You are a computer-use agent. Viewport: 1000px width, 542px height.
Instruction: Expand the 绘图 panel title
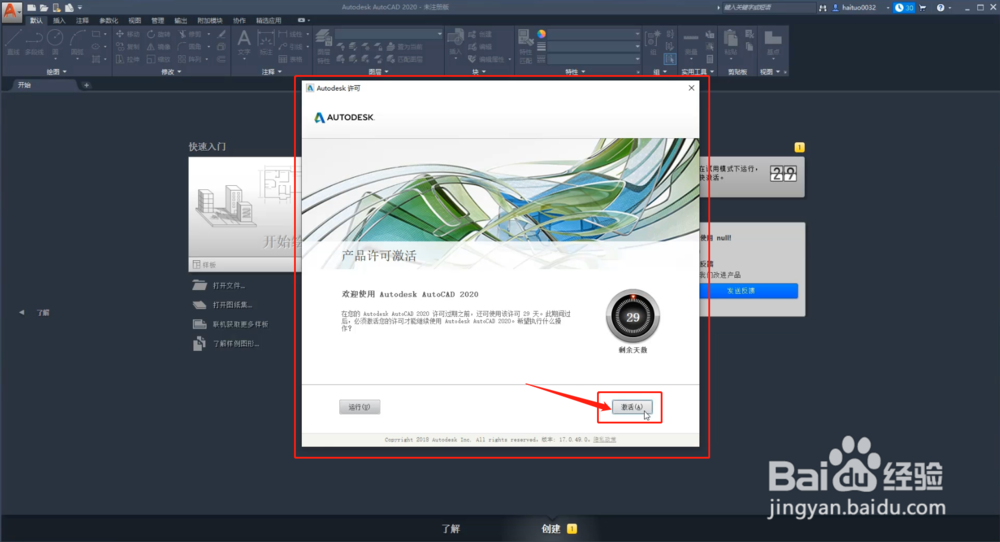click(56, 71)
